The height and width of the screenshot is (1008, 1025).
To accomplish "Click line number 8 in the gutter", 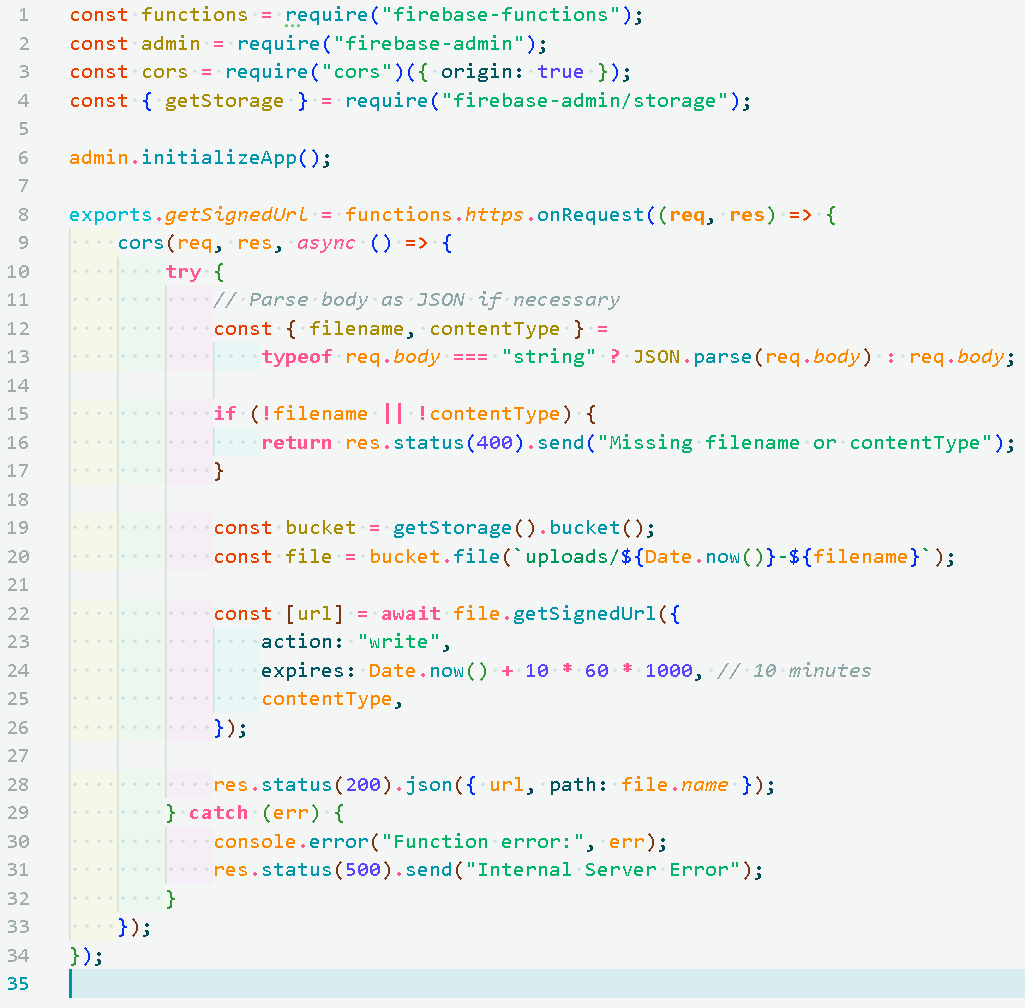I will pyautogui.click(x=24, y=215).
